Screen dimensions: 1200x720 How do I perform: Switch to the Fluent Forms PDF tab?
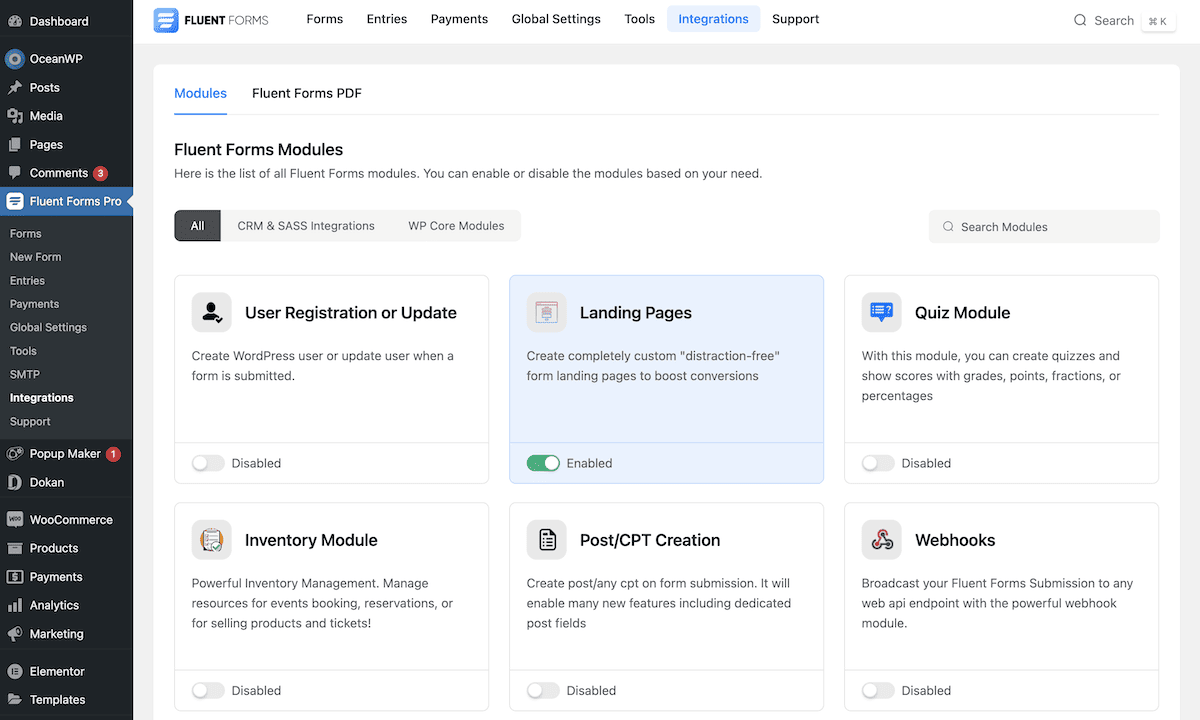(307, 93)
